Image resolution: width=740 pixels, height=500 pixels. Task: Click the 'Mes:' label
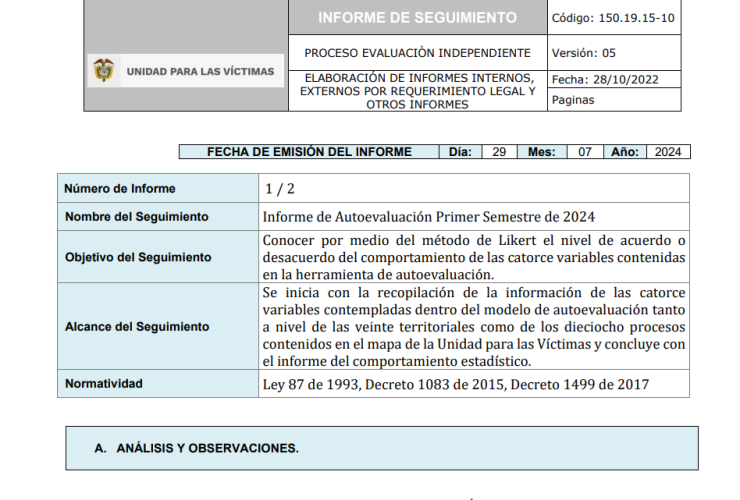click(542, 152)
